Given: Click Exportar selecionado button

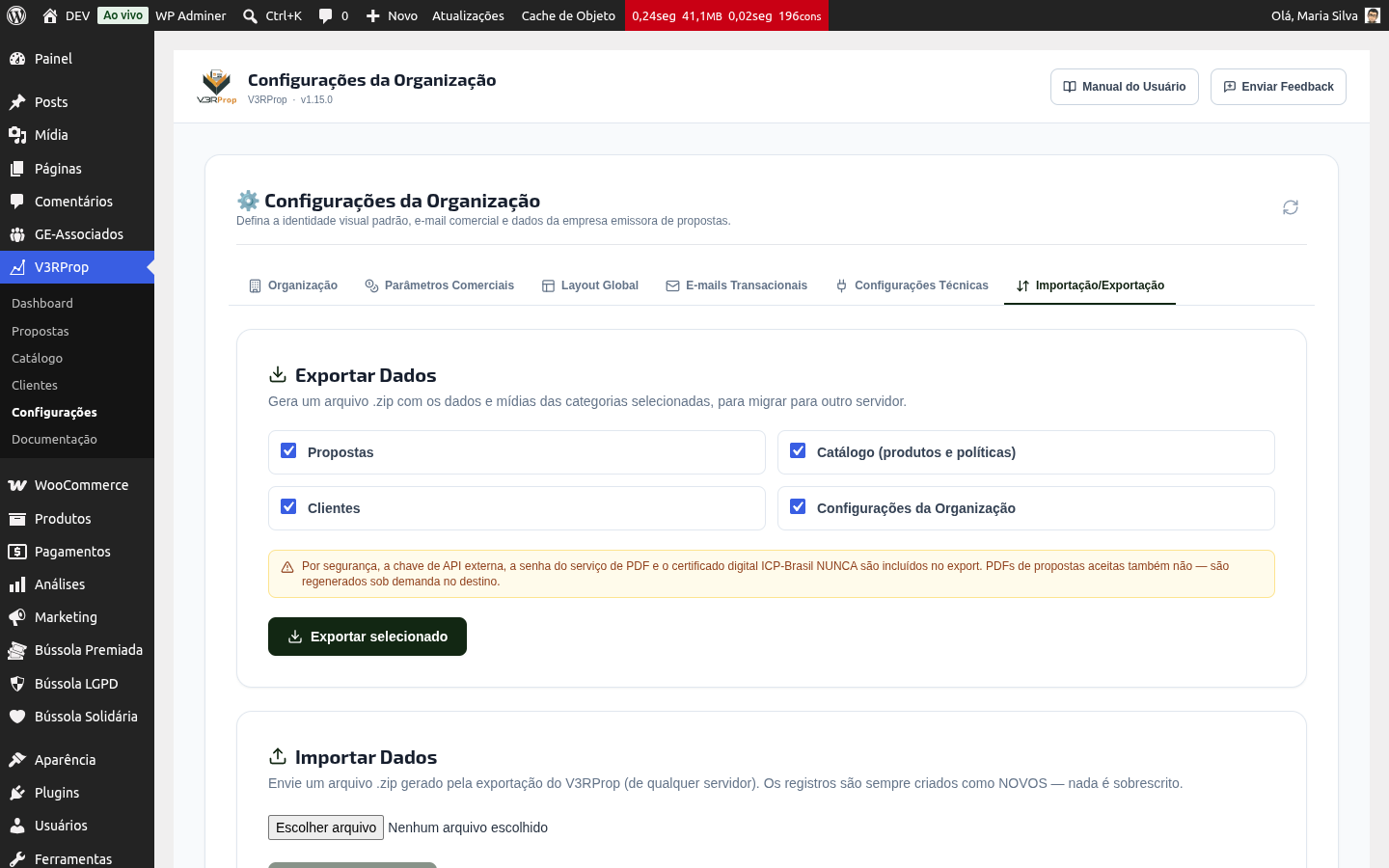Looking at the screenshot, I should [x=368, y=637].
